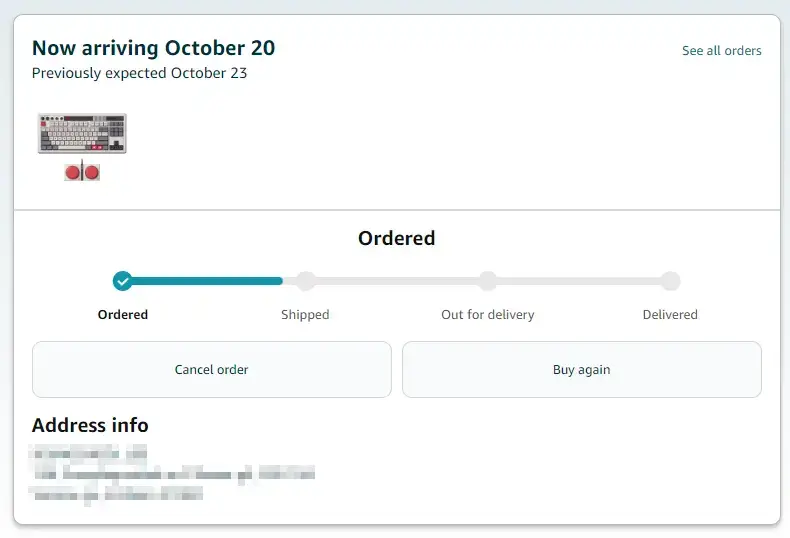
Task: Open the keyboard product image
Action: pyautogui.click(x=82, y=133)
